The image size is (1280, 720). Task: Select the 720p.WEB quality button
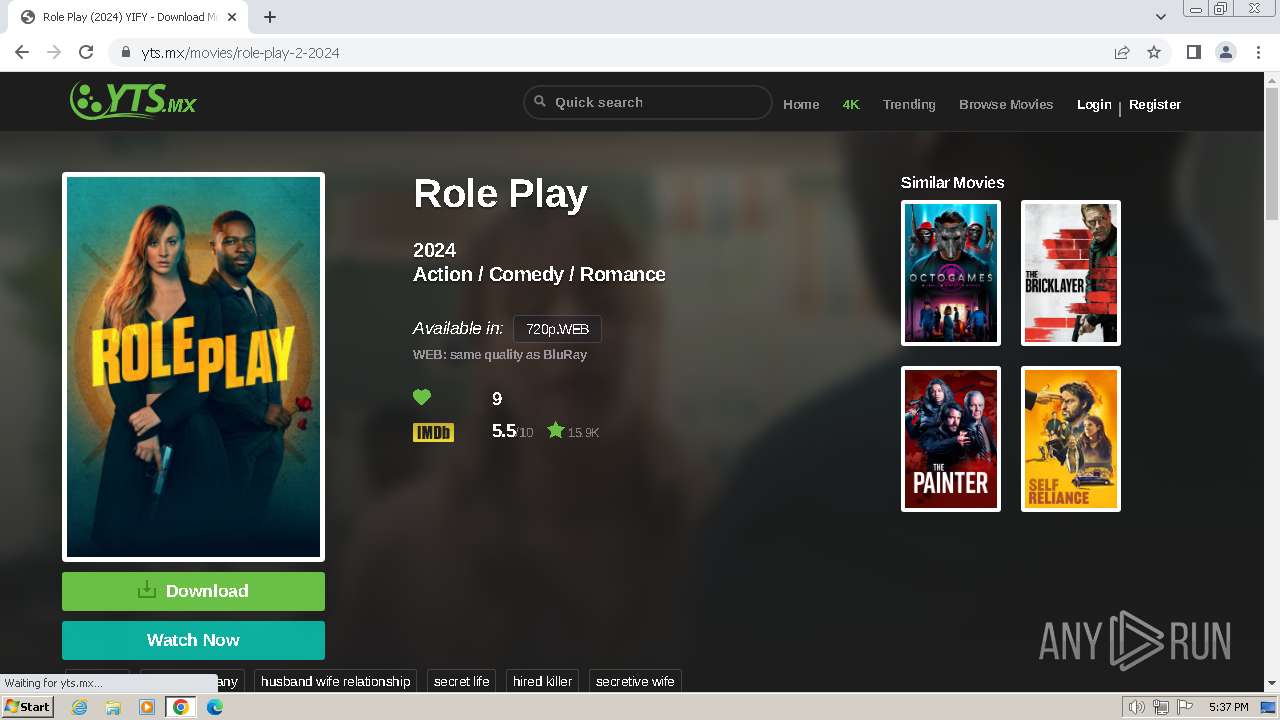(x=557, y=329)
